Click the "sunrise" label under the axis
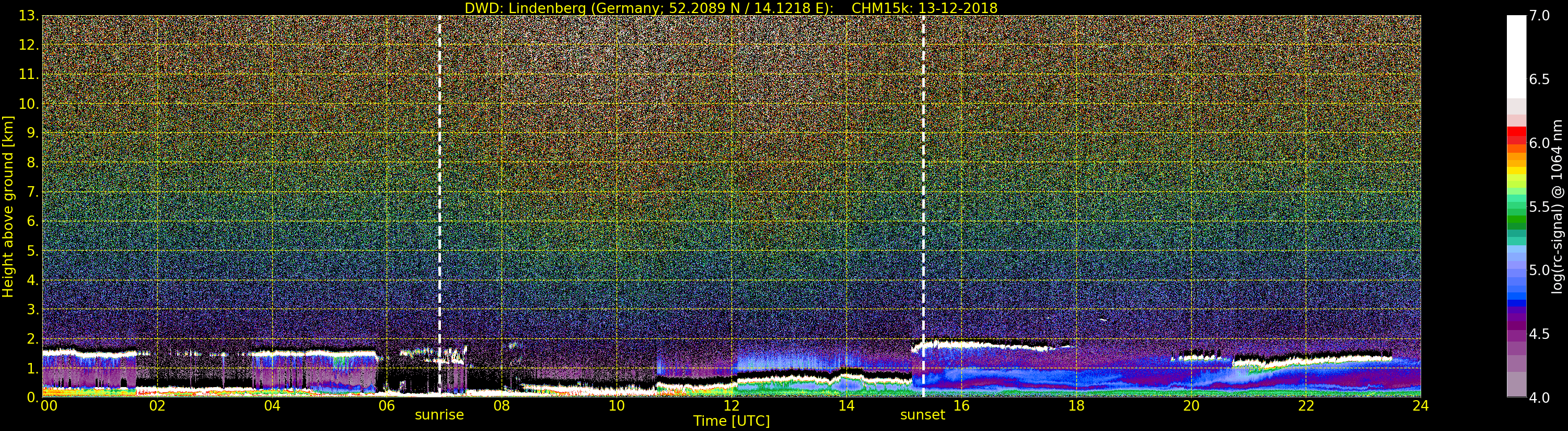 coord(439,415)
